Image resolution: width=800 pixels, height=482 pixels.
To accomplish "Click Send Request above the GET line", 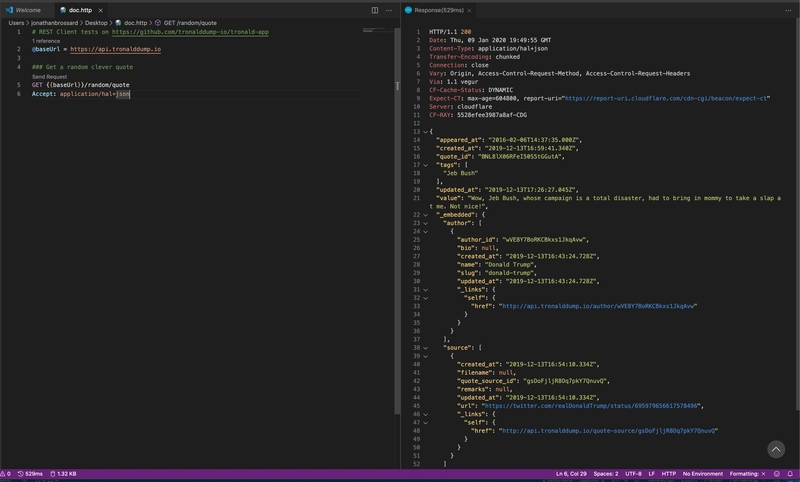I will 49,77.
